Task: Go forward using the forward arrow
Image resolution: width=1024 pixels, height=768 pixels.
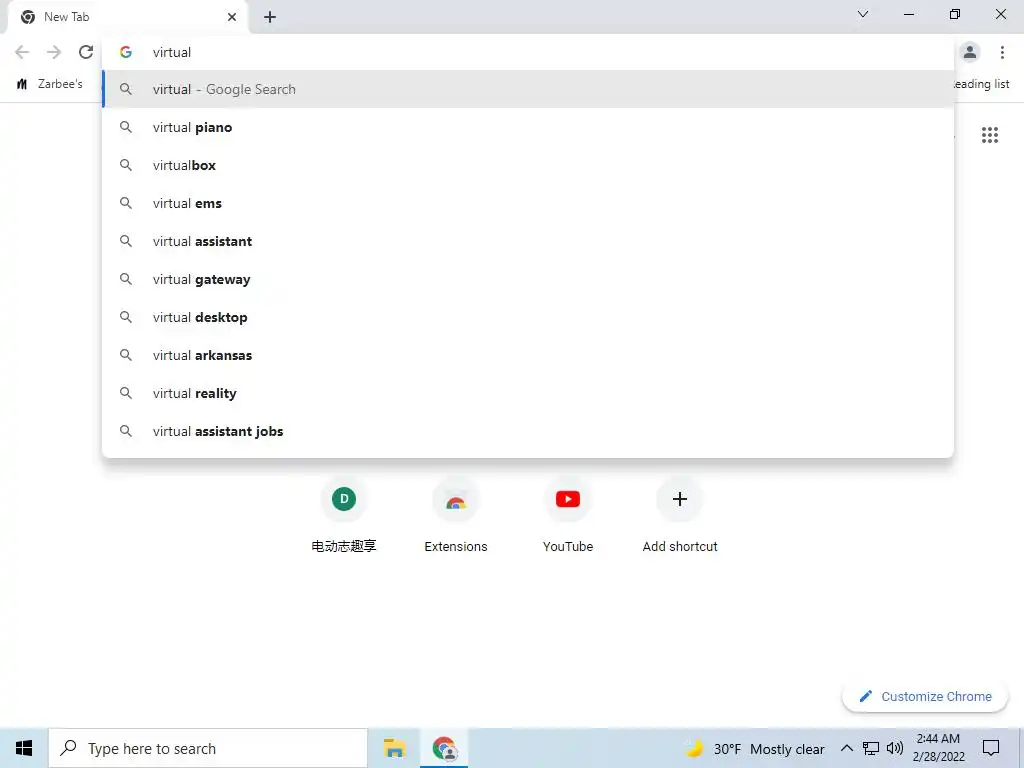Action: coord(54,52)
